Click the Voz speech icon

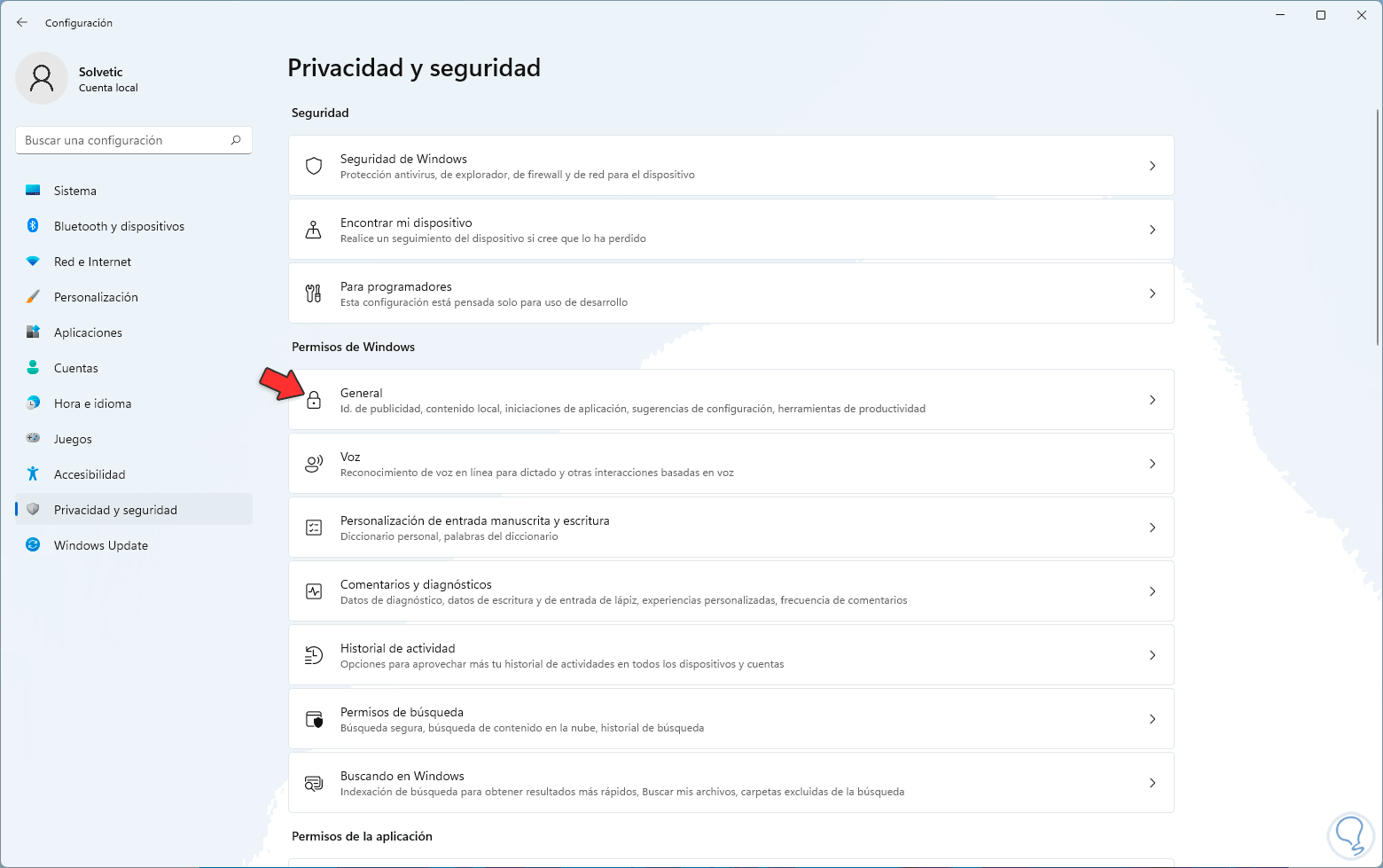[x=314, y=464]
